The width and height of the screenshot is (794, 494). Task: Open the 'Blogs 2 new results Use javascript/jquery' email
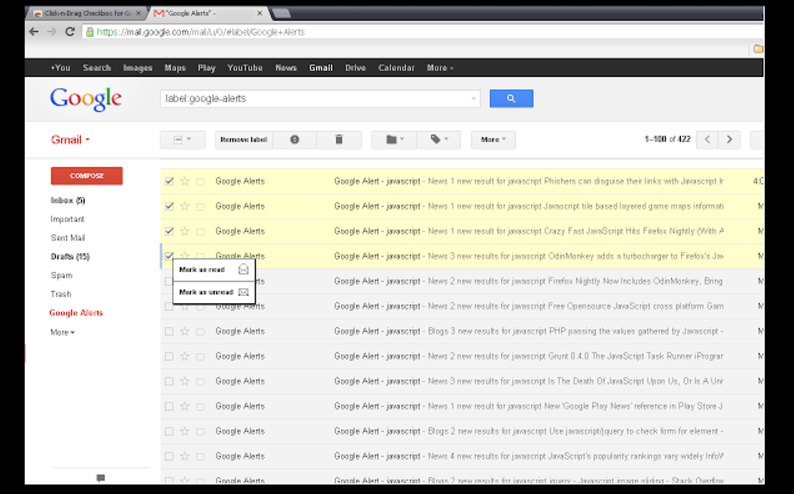coord(462,431)
